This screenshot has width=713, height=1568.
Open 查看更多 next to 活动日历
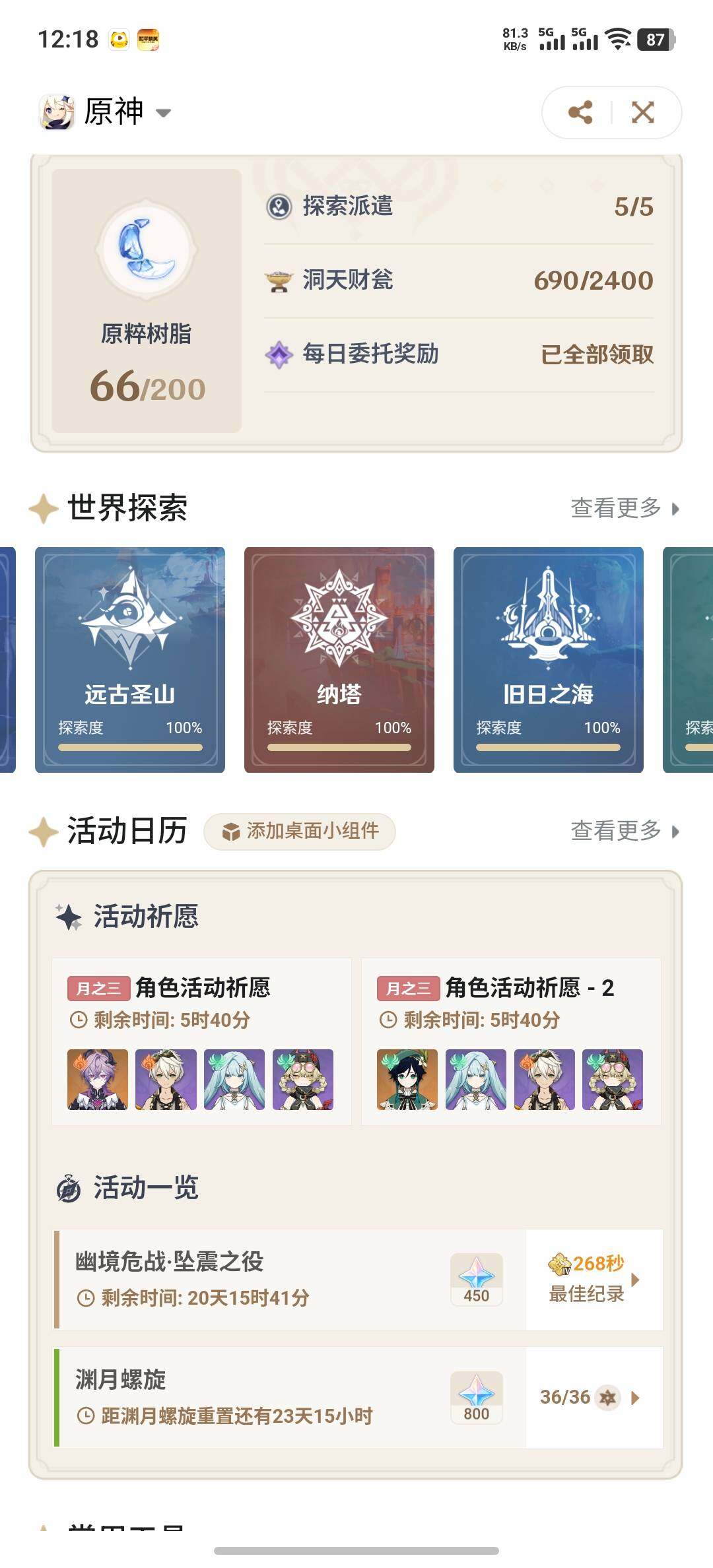click(x=625, y=831)
